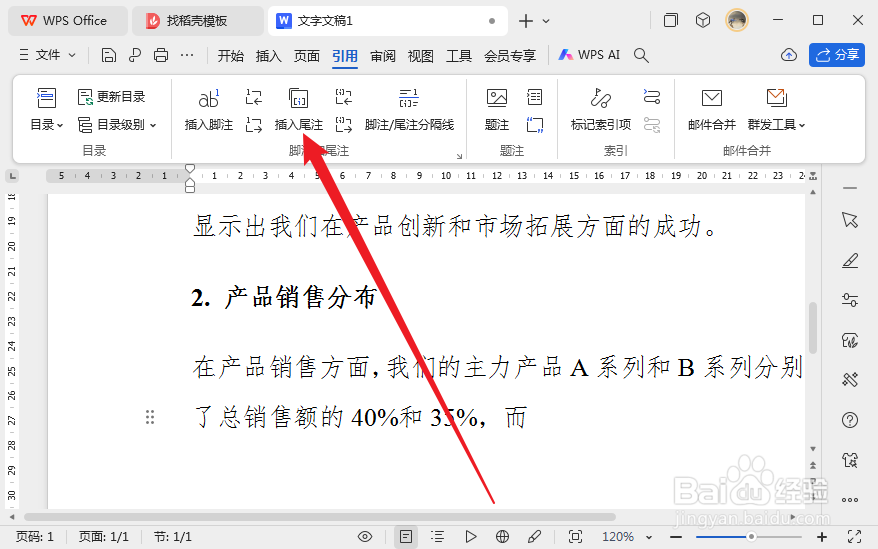The height and width of the screenshot is (549, 878).
Task: Open the search magnifier icon
Action: [x=641, y=55]
